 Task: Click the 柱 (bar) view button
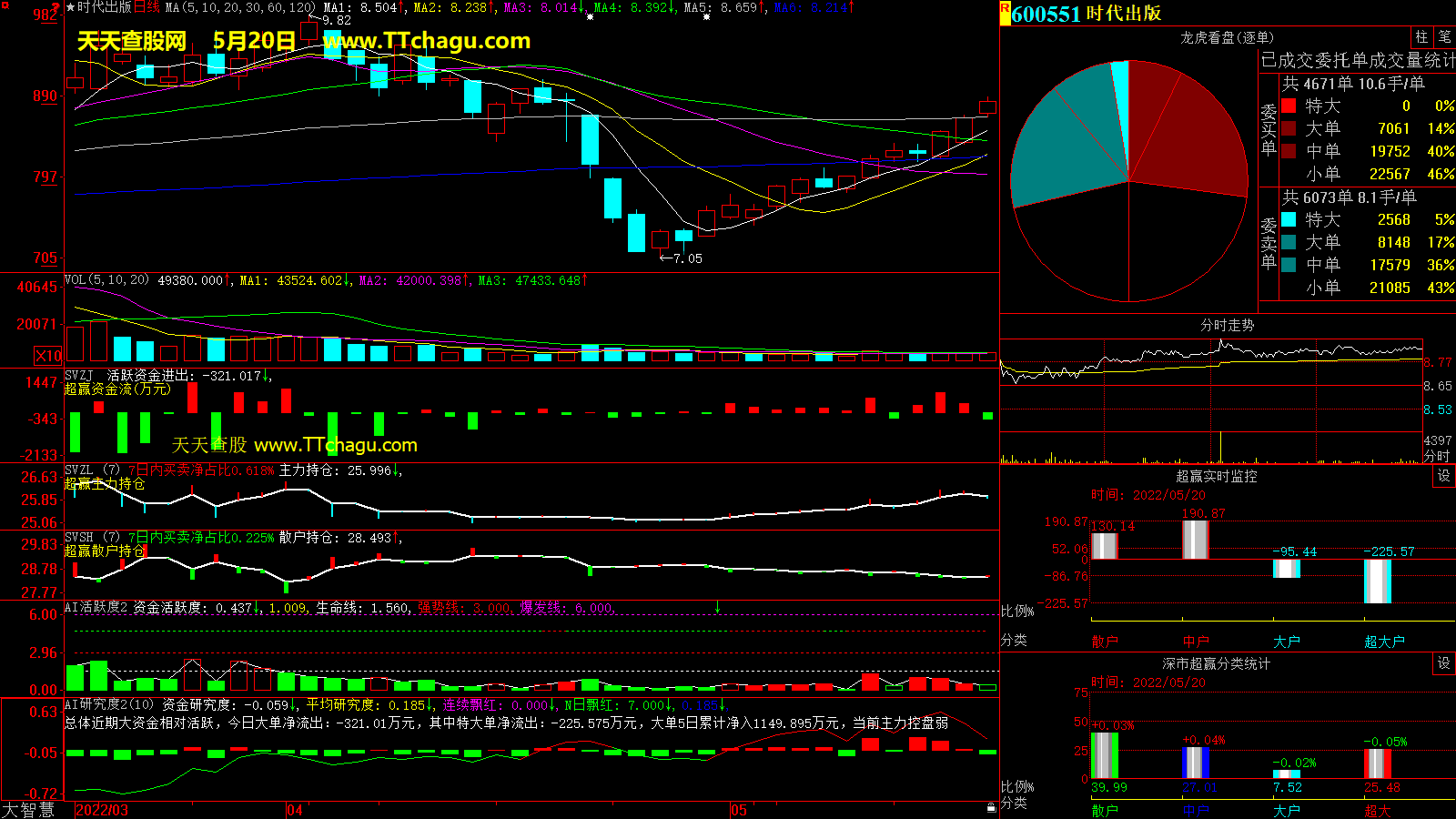click(1421, 37)
